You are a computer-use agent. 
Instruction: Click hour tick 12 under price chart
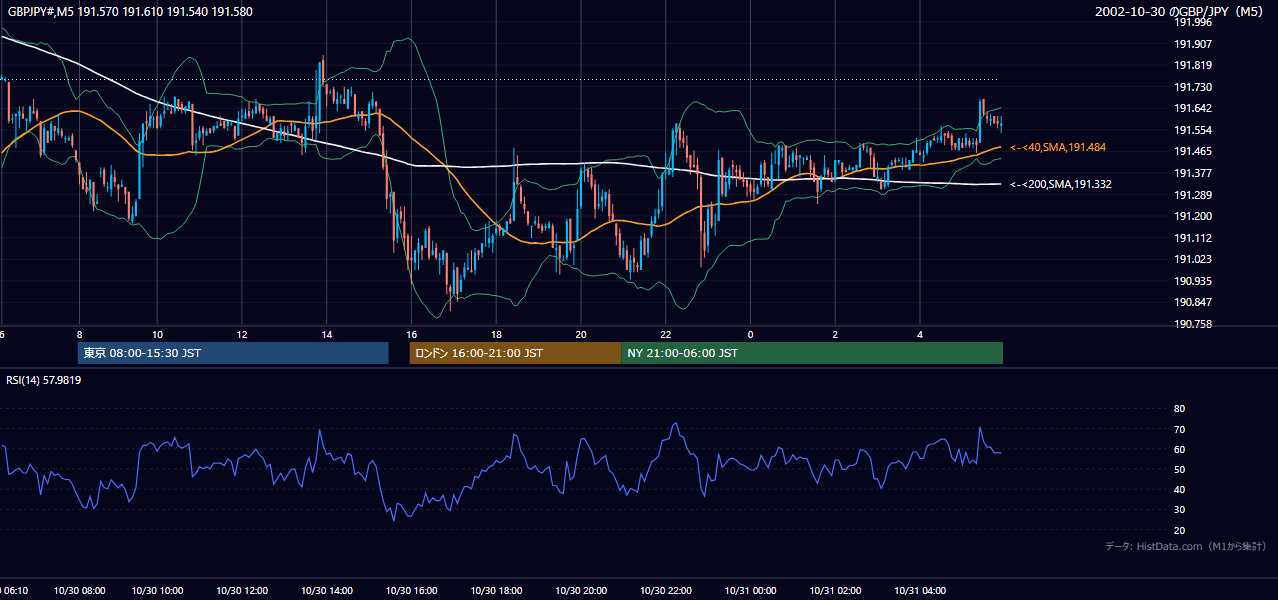tap(241, 334)
